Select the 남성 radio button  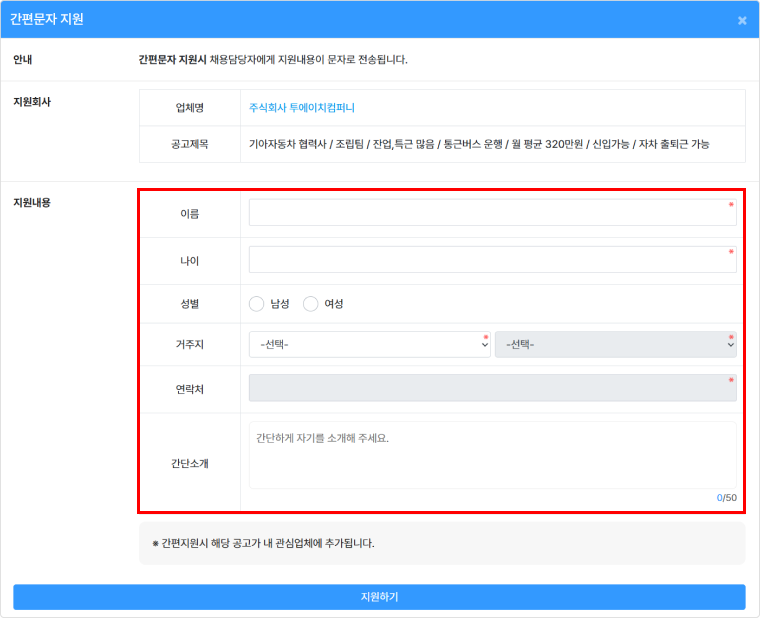pos(257,304)
